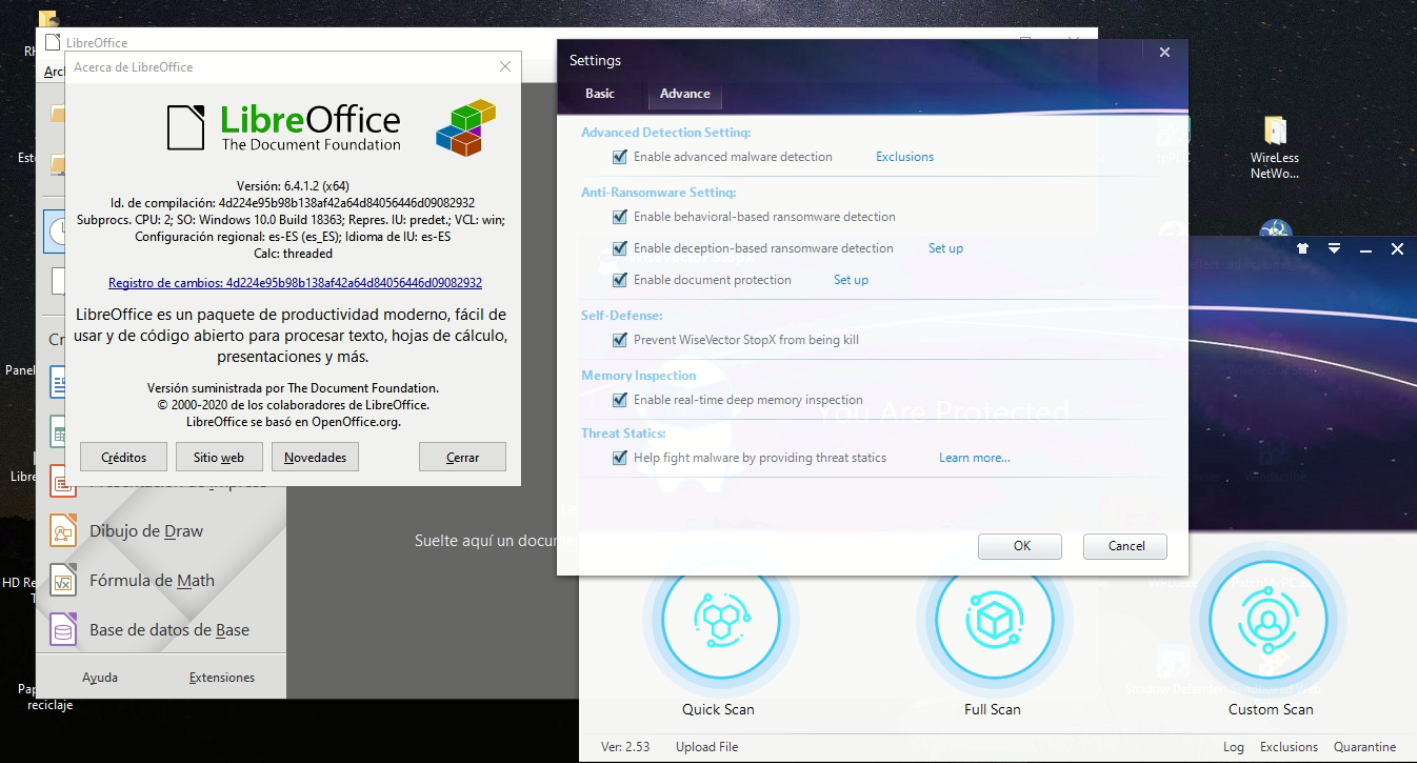
Task: Toggle Enable advanced malware detection checkbox
Action: click(620, 157)
